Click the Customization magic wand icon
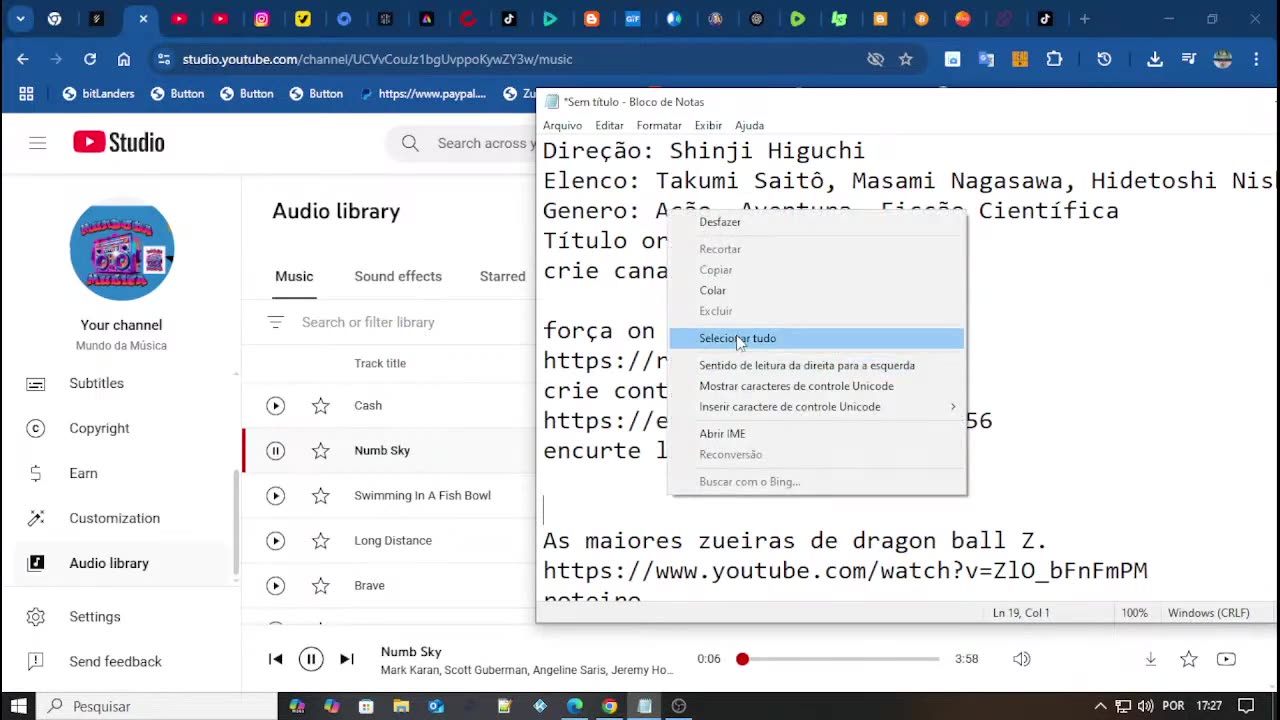1280x720 pixels. [36, 519]
